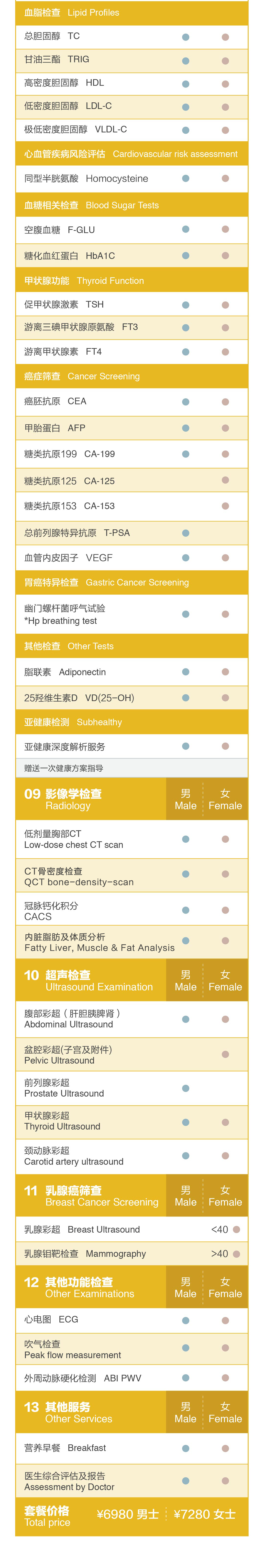This screenshot has width=264, height=1568.
Task: Click the male dot for TSH
Action: 185,305
